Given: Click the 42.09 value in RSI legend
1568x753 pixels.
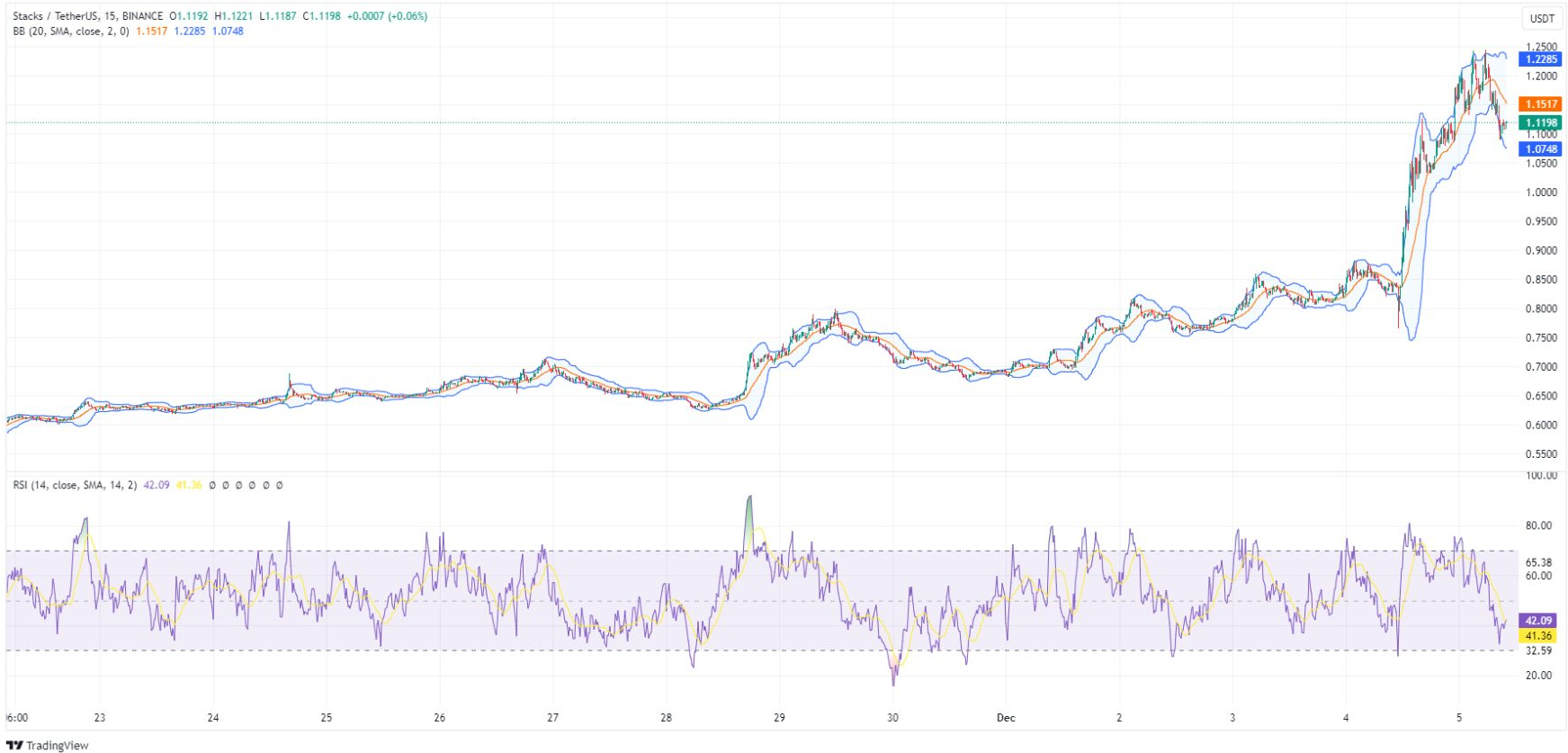Looking at the screenshot, I should click(157, 485).
